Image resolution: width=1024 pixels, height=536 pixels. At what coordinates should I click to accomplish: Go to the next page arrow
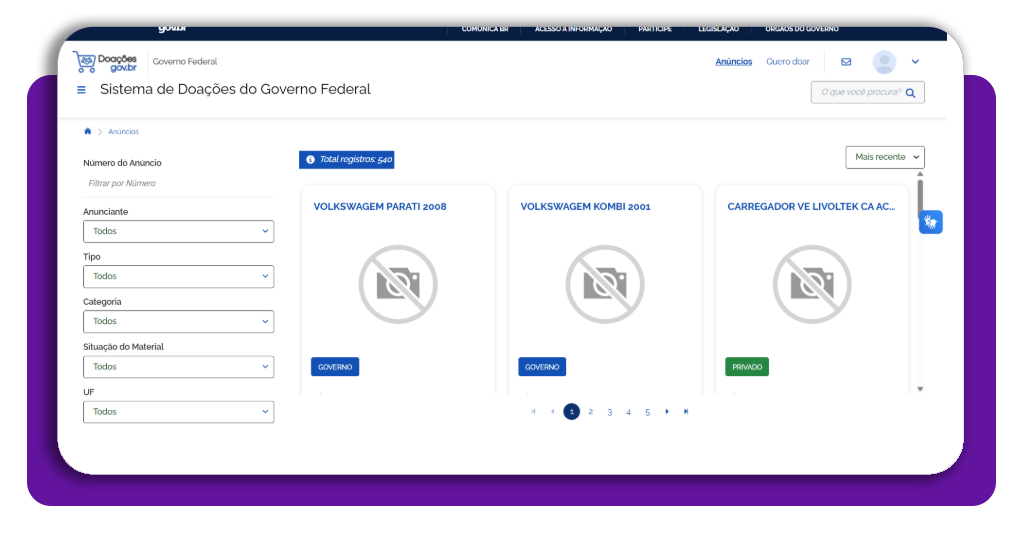(x=667, y=411)
